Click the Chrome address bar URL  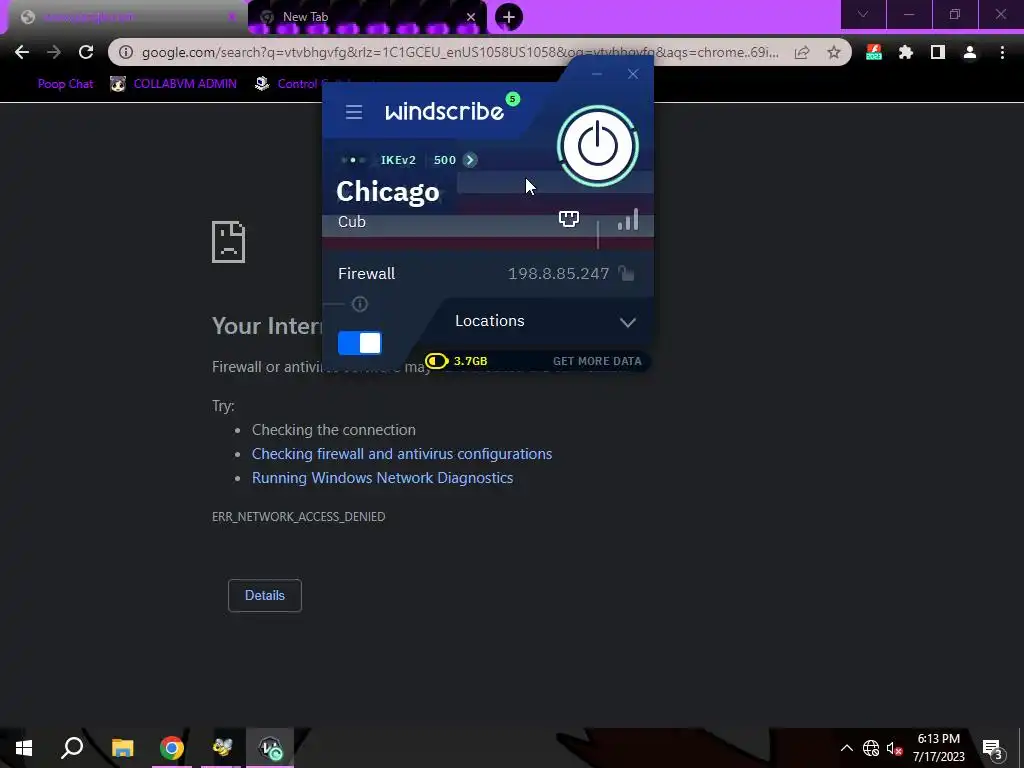tap(460, 52)
